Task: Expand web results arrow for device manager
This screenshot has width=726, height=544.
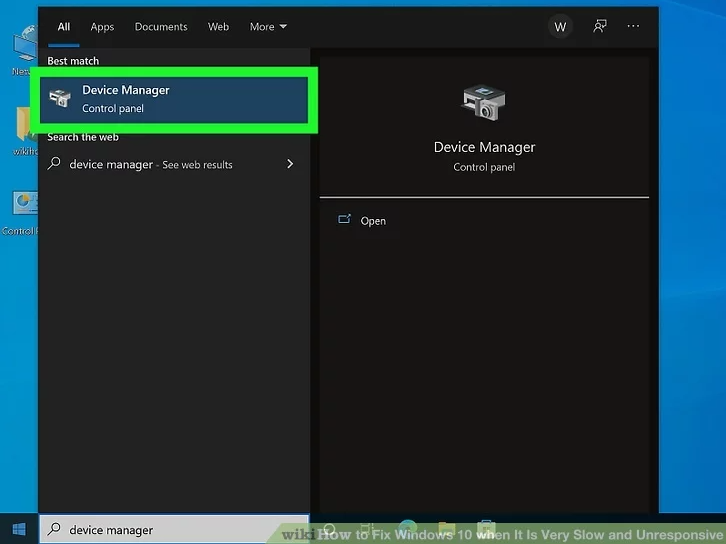Action: (x=290, y=164)
